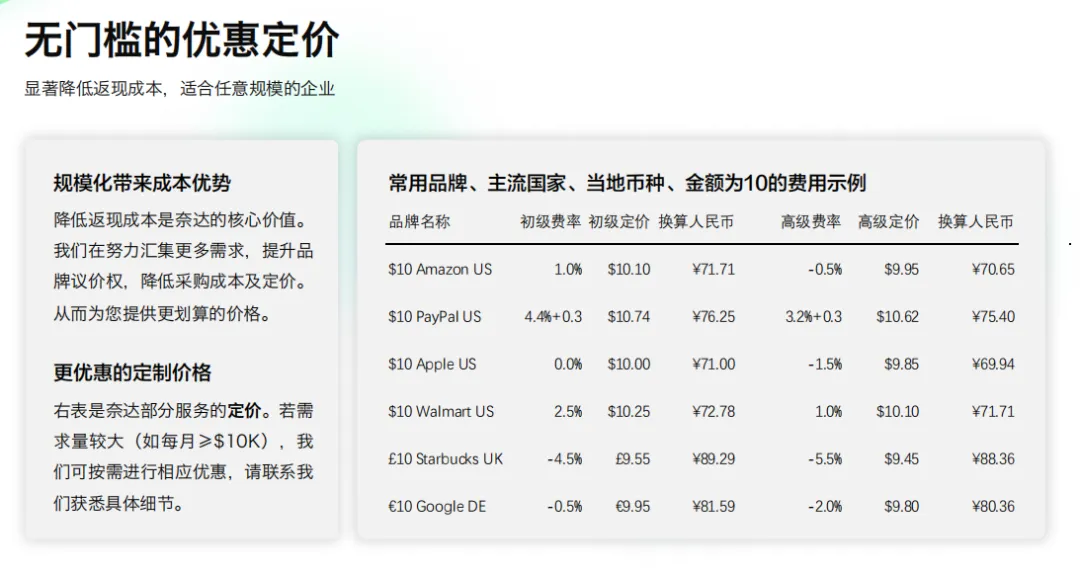1080x574 pixels.
Task: Click the ¥71.00 value
Action: tap(714, 365)
